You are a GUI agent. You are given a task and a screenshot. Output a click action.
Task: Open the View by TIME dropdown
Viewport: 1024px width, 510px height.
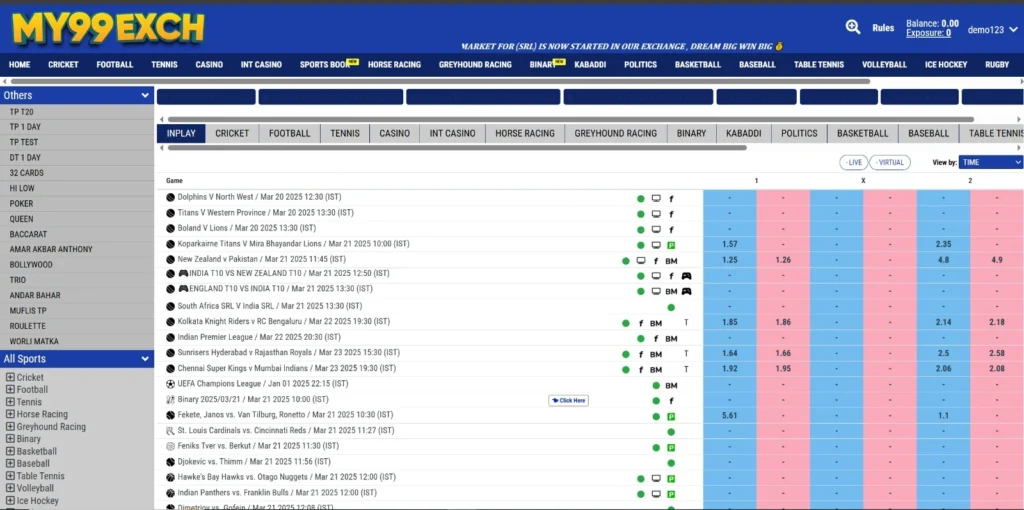coord(991,163)
